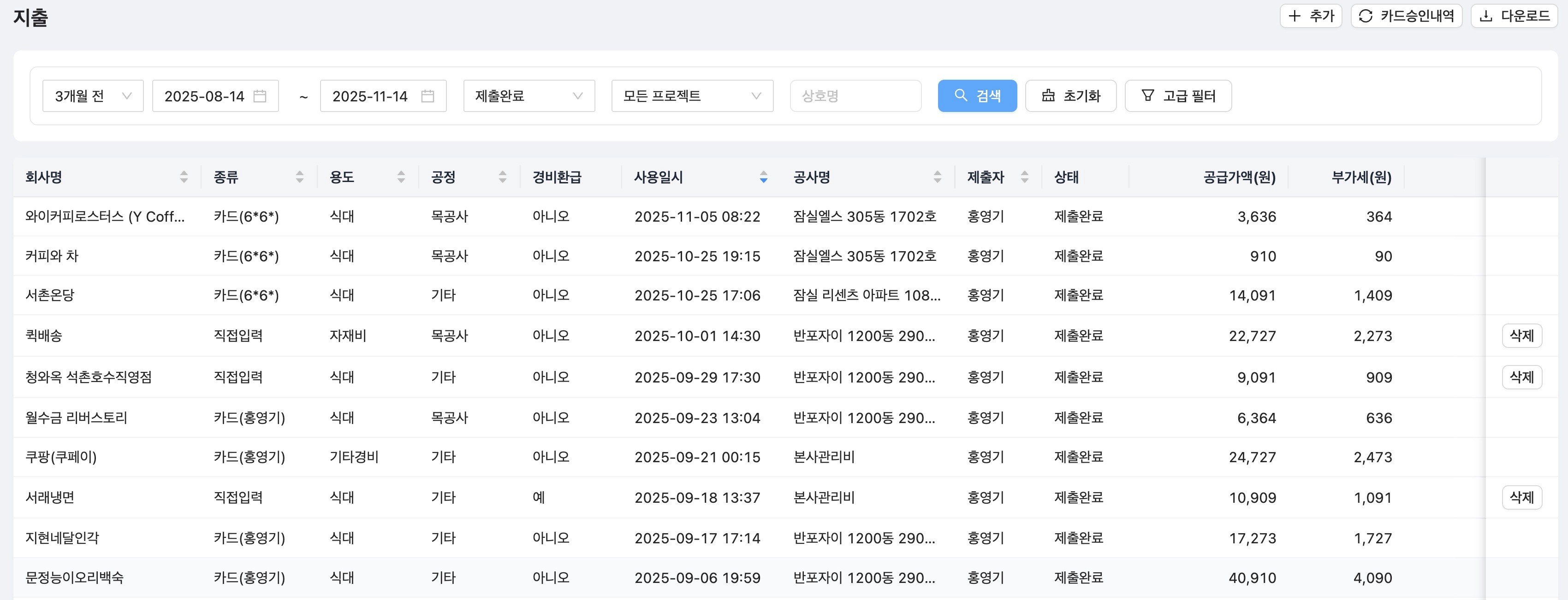Sort by 종류 column sort arrows
Image resolution: width=1568 pixels, height=600 pixels.
tap(299, 177)
